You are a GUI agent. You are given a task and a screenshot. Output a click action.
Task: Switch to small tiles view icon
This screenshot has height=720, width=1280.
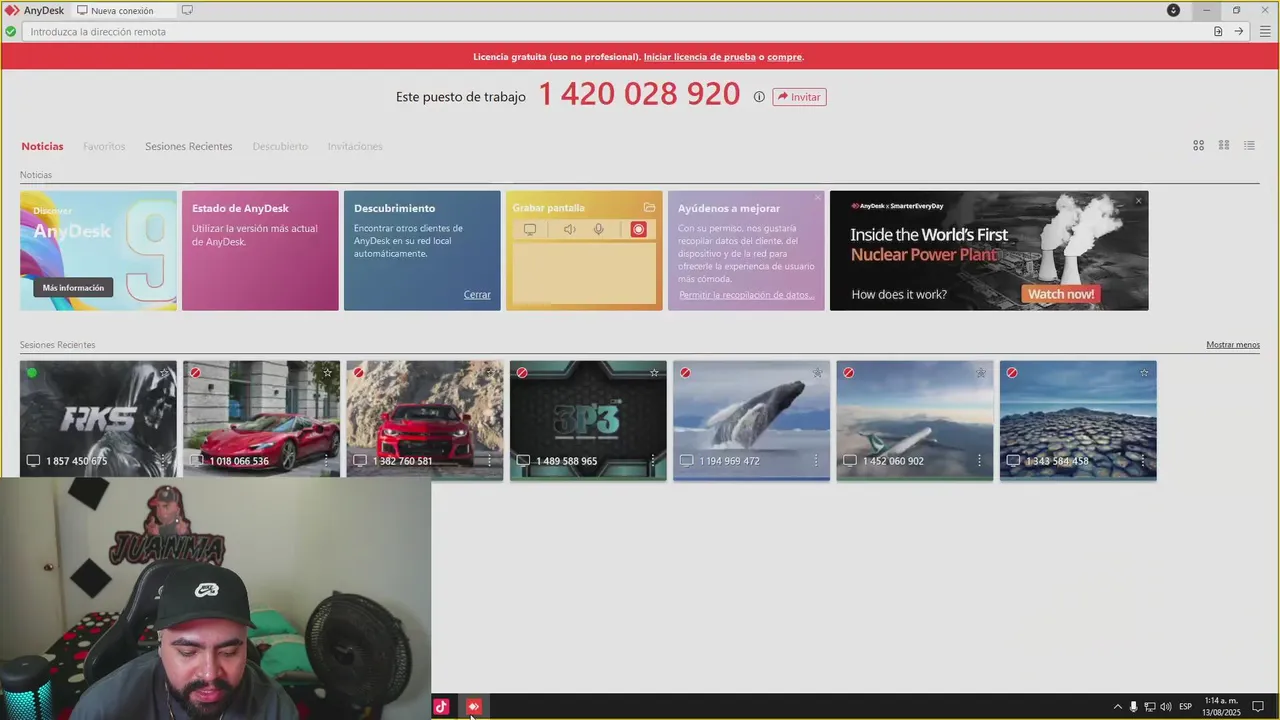pos(1223,145)
